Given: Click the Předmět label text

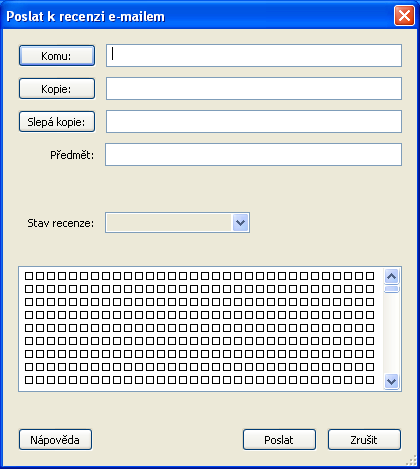Looking at the screenshot, I should (72, 155).
